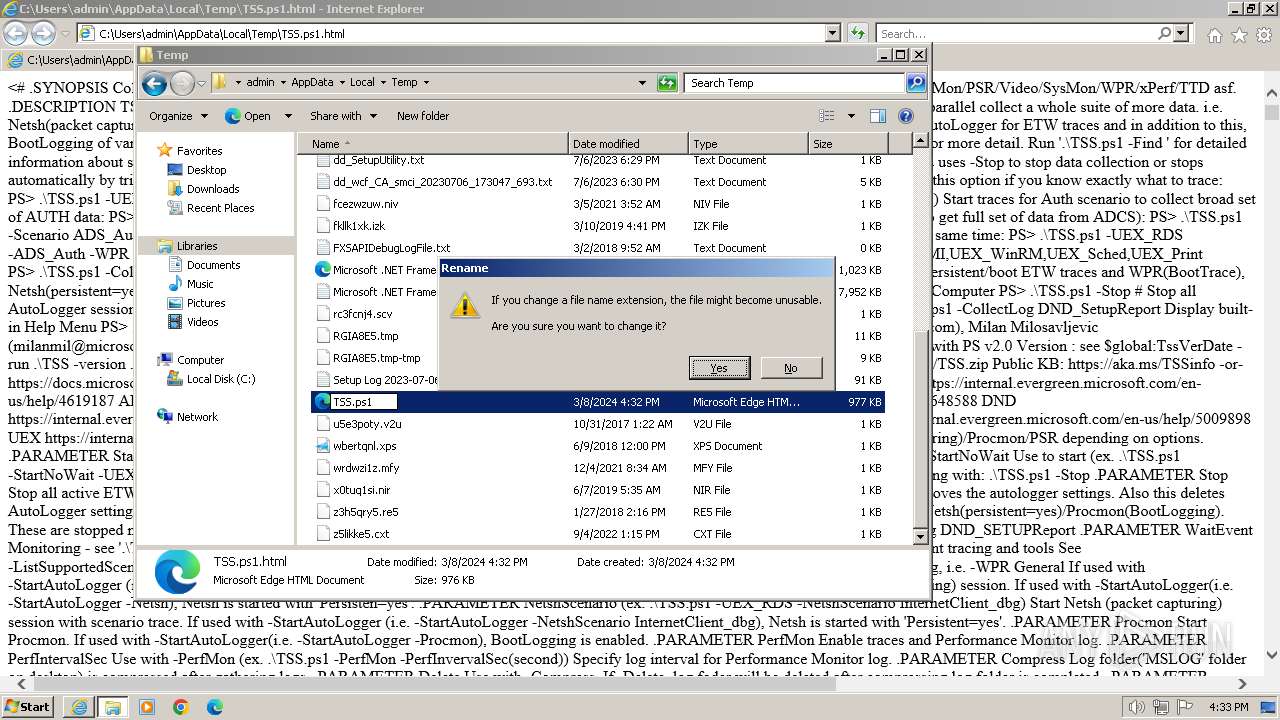Open Recent Places in navigation pane
The image size is (1280, 720).
[220, 208]
